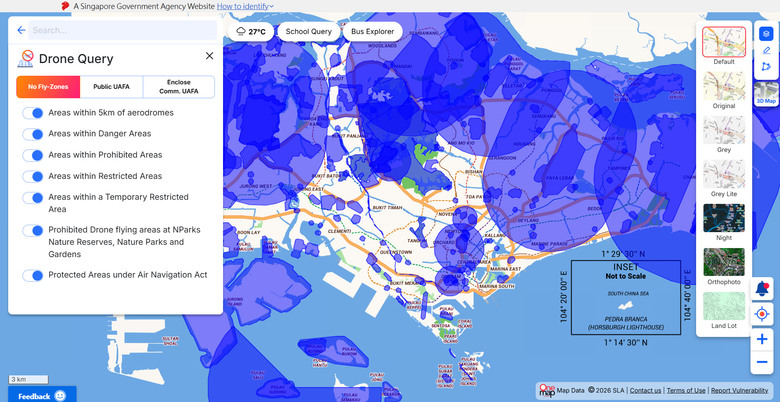Viewport: 780px width, 402px height.
Task: Click the JURONG WEST map label
Action: pos(258,186)
